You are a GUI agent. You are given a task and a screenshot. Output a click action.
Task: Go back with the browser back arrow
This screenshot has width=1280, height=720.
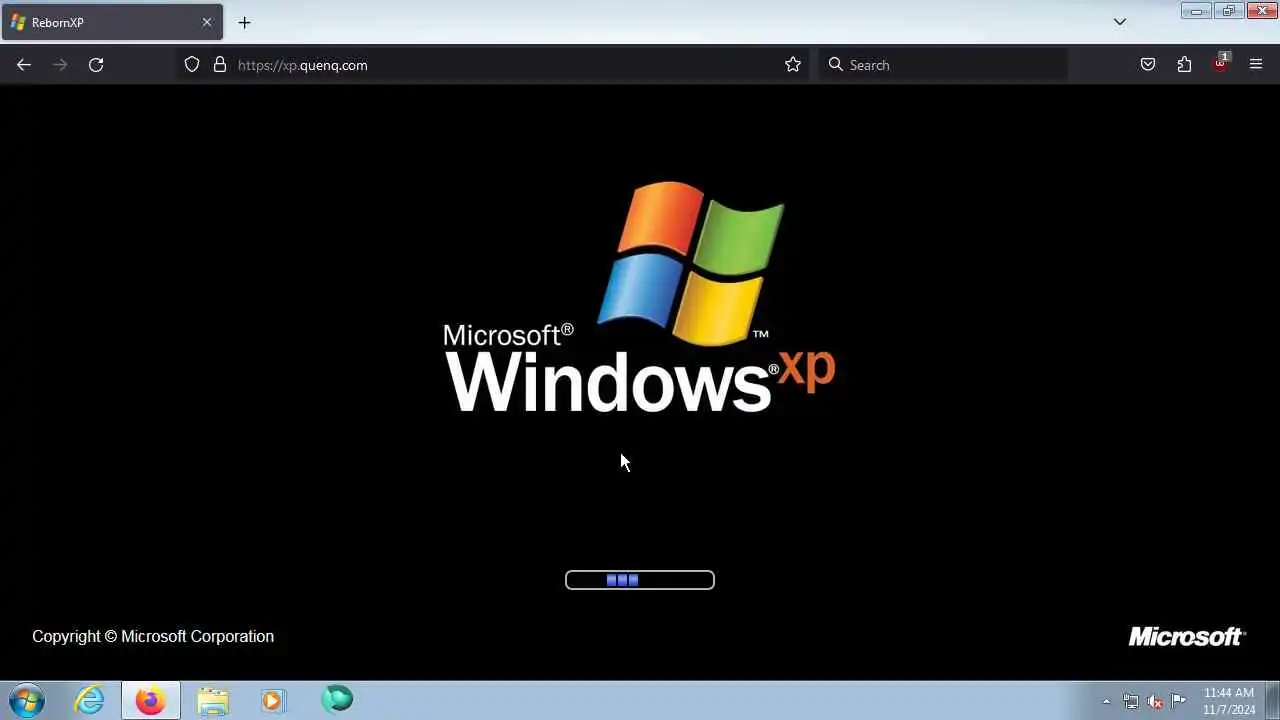pyautogui.click(x=24, y=65)
